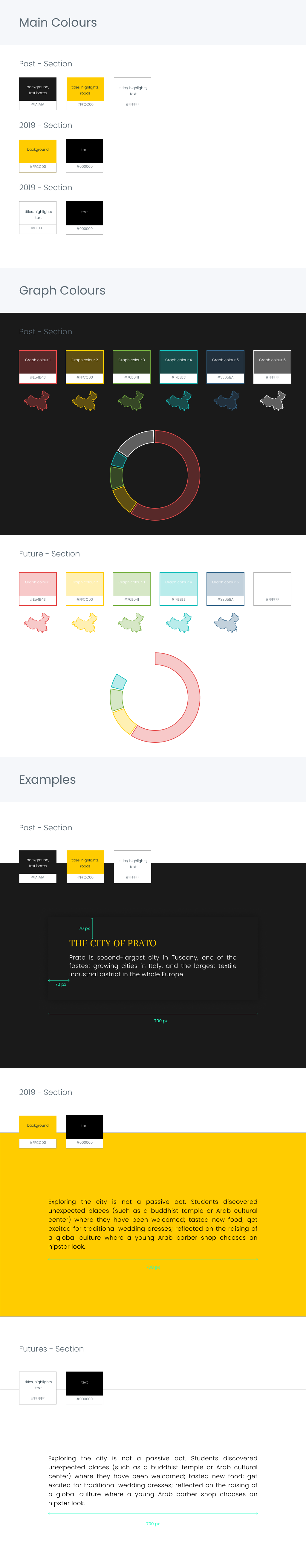Screen dimensions: 306x1568
Task: Select the Future - Section label
Action: point(49,554)
